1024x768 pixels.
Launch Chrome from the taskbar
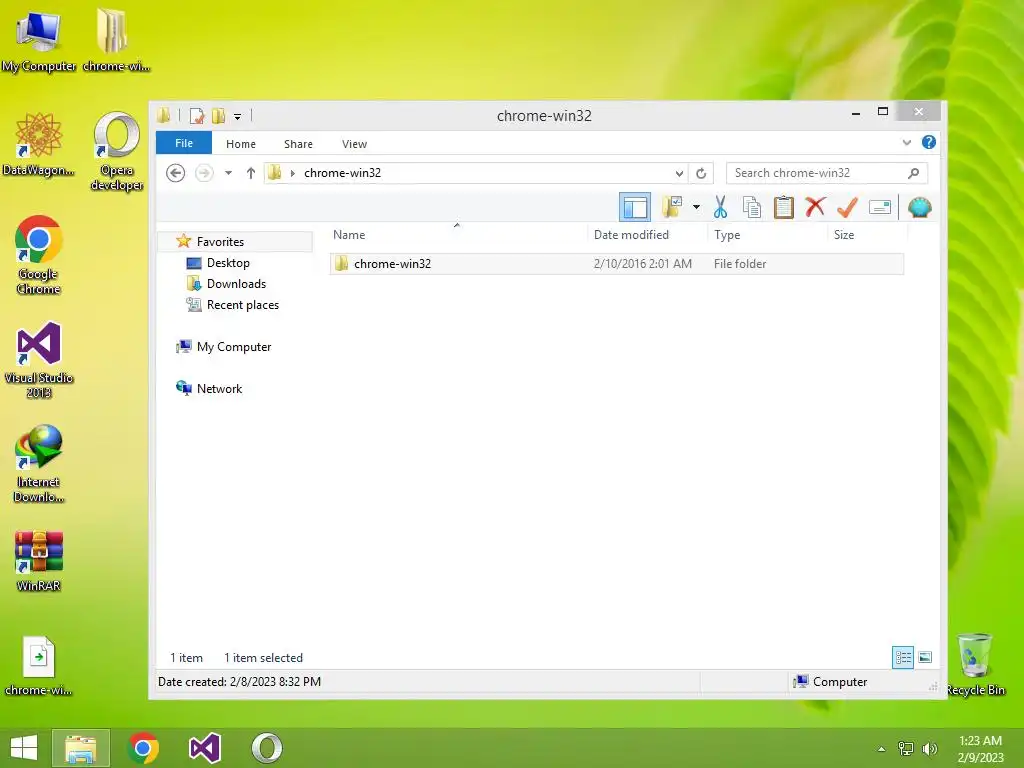tap(143, 748)
